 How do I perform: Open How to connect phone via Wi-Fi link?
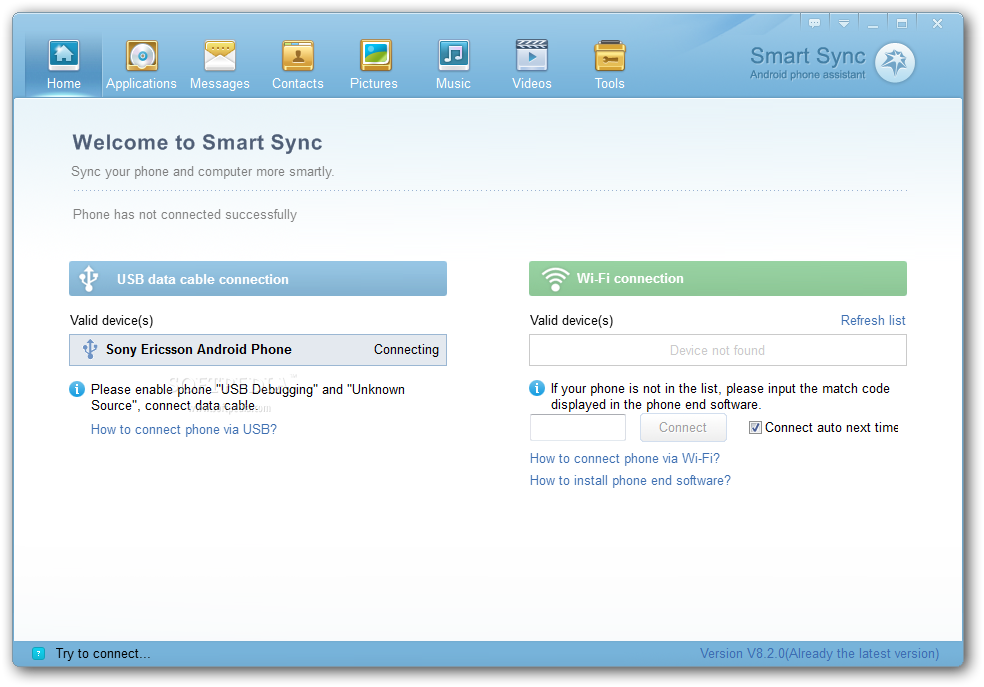624,459
